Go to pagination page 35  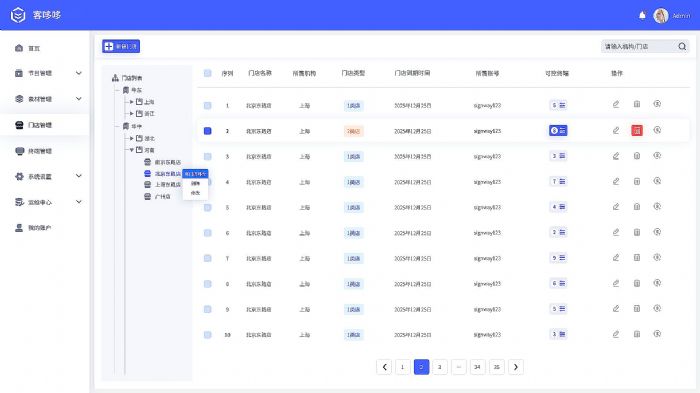(x=496, y=367)
